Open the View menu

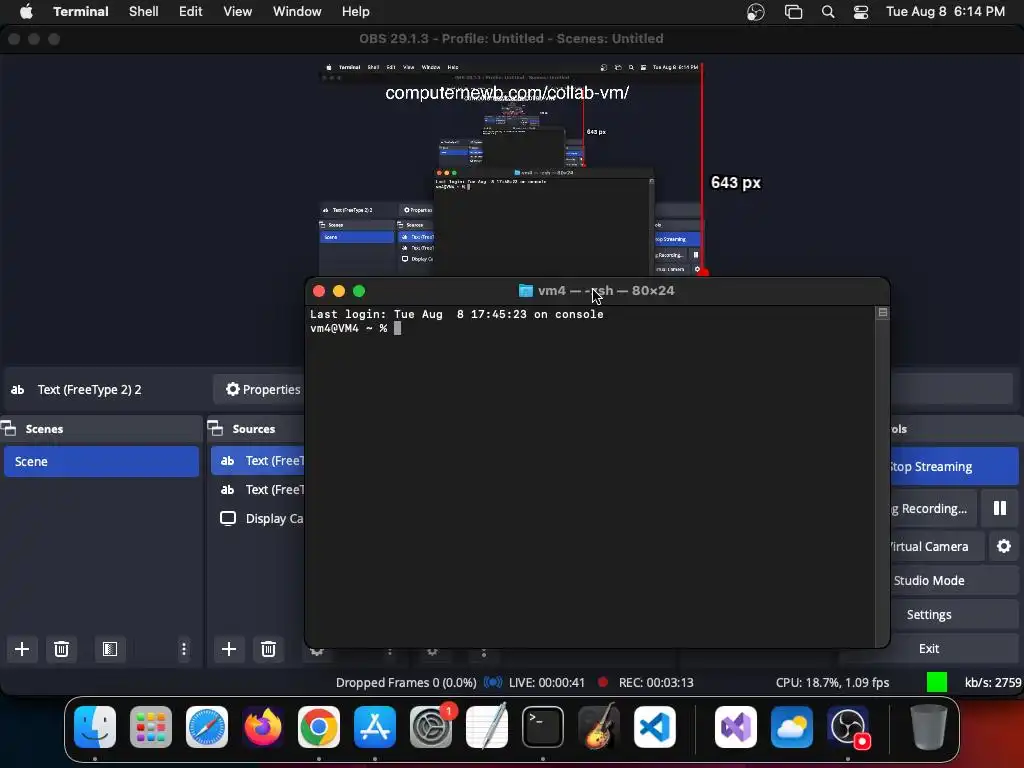pos(238,11)
